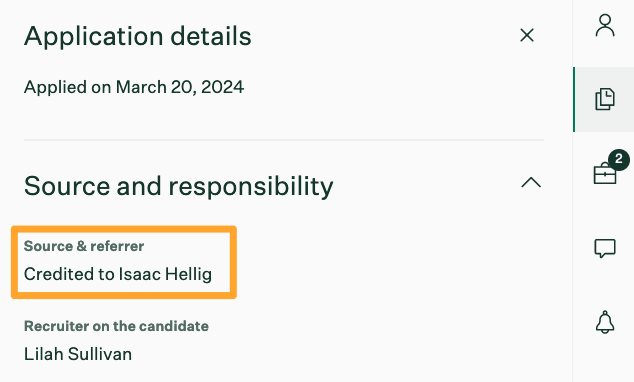The image size is (634, 382).
Task: Click the words Credited to
Action: (69, 274)
